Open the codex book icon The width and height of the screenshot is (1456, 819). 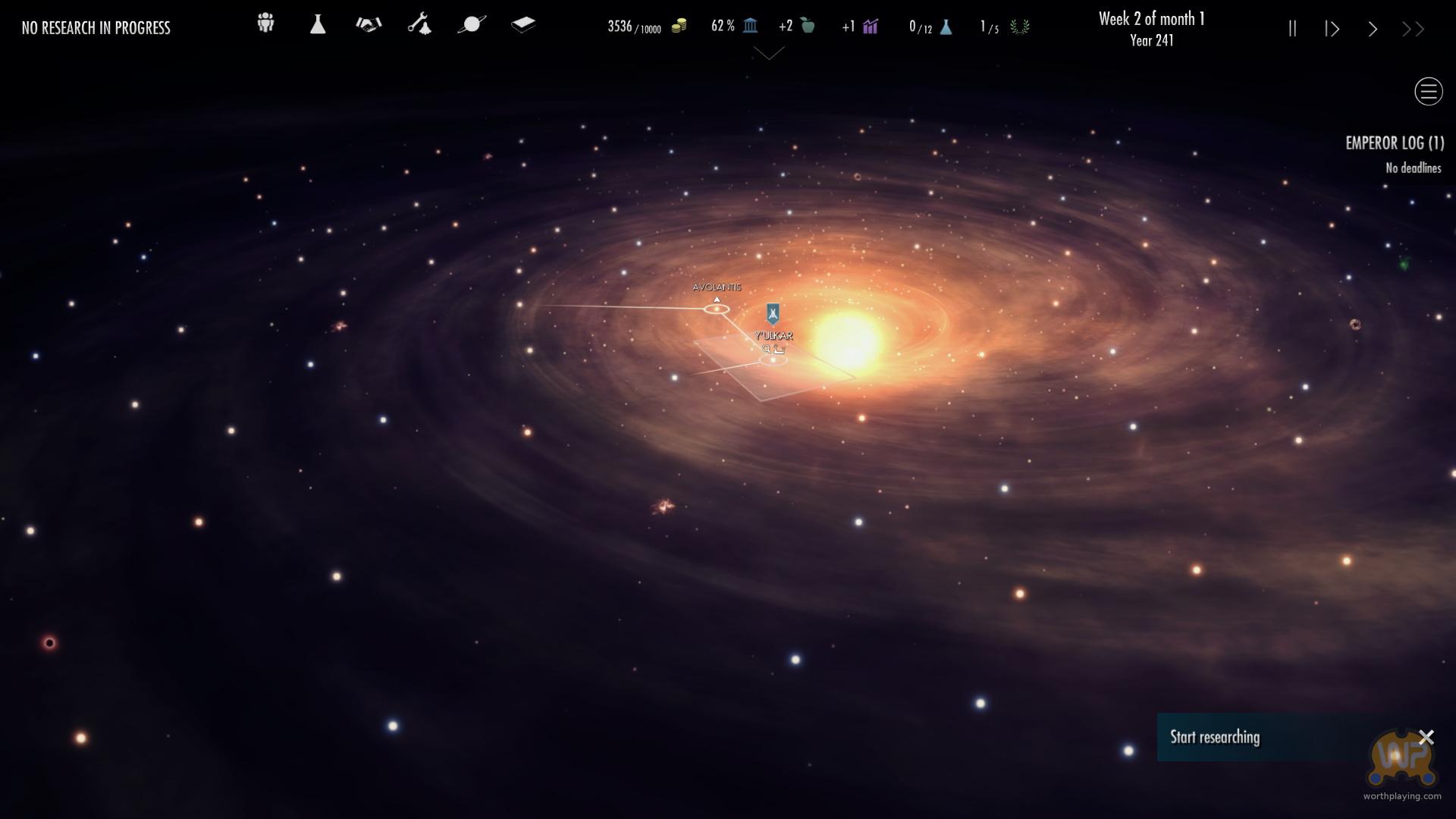[x=523, y=24]
